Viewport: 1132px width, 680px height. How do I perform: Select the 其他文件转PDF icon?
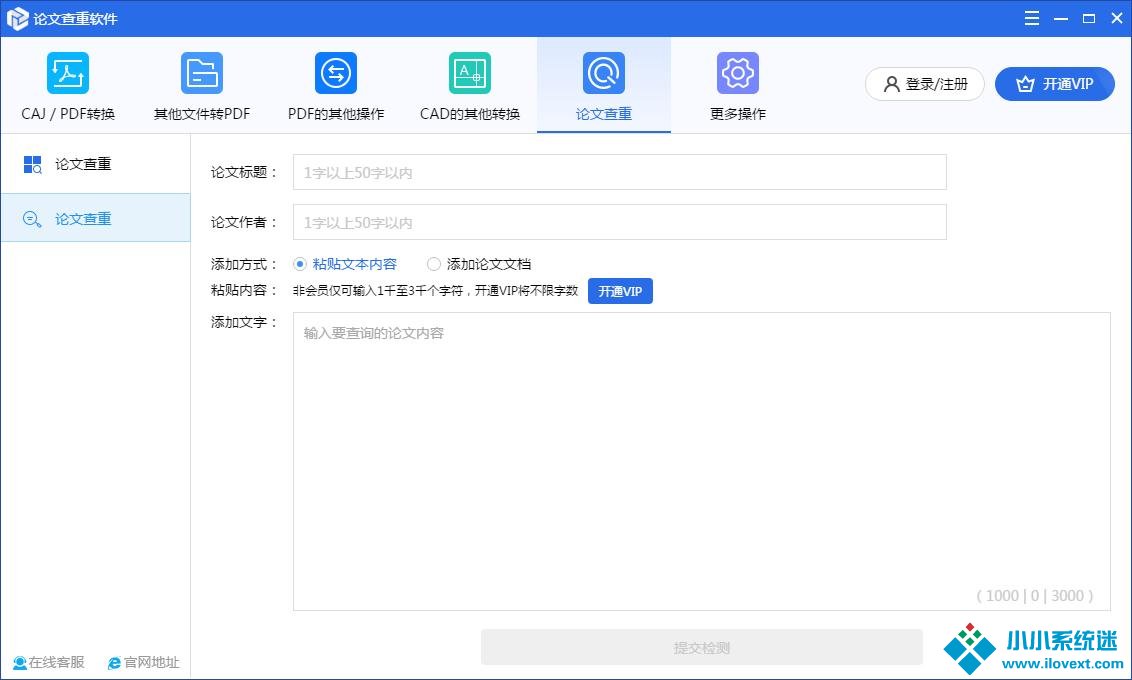tap(202, 74)
